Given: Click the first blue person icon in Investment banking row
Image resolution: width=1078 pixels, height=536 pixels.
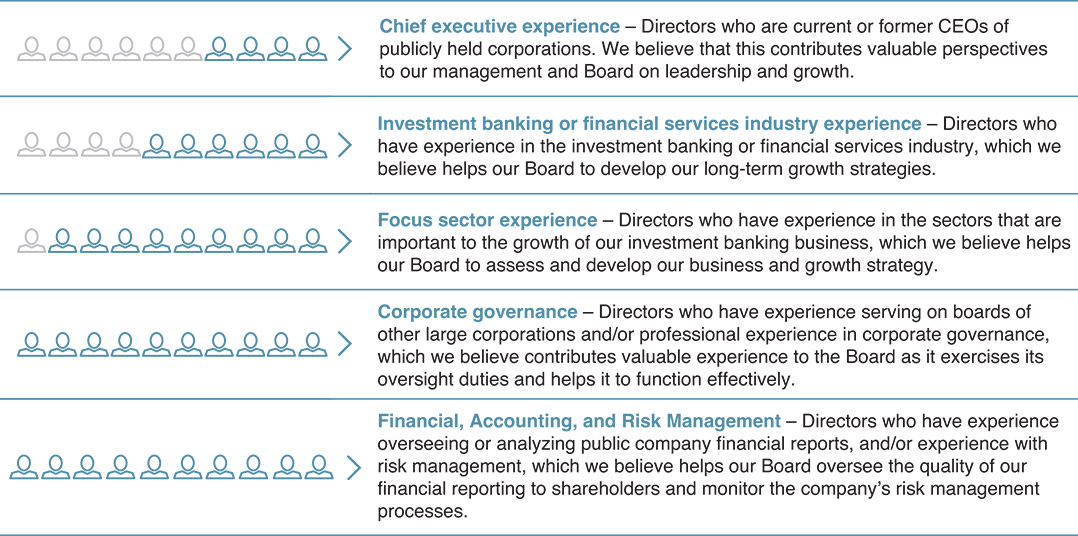Looking at the screenshot, I should click(157, 146).
